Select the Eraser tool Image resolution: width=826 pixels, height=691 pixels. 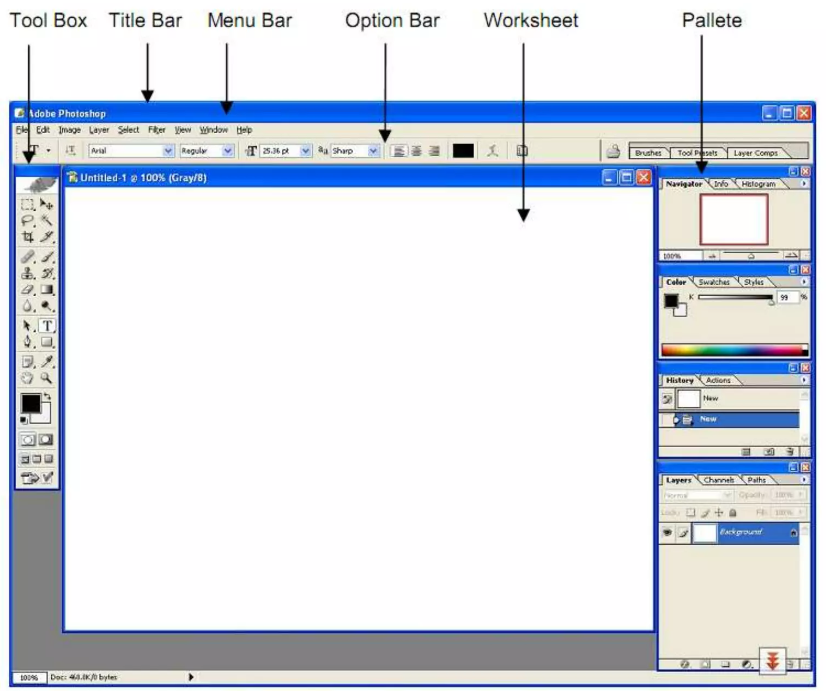28,290
